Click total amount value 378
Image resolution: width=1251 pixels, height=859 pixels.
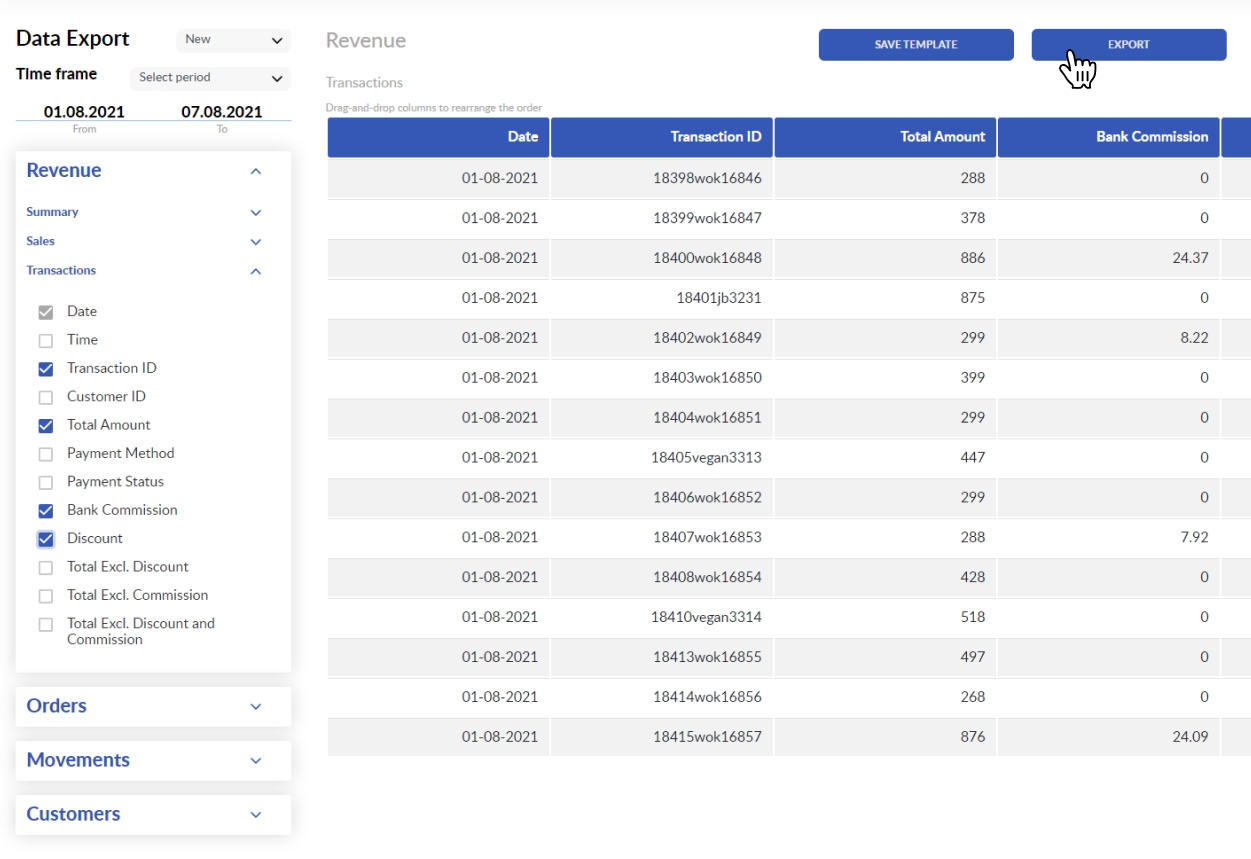972,218
